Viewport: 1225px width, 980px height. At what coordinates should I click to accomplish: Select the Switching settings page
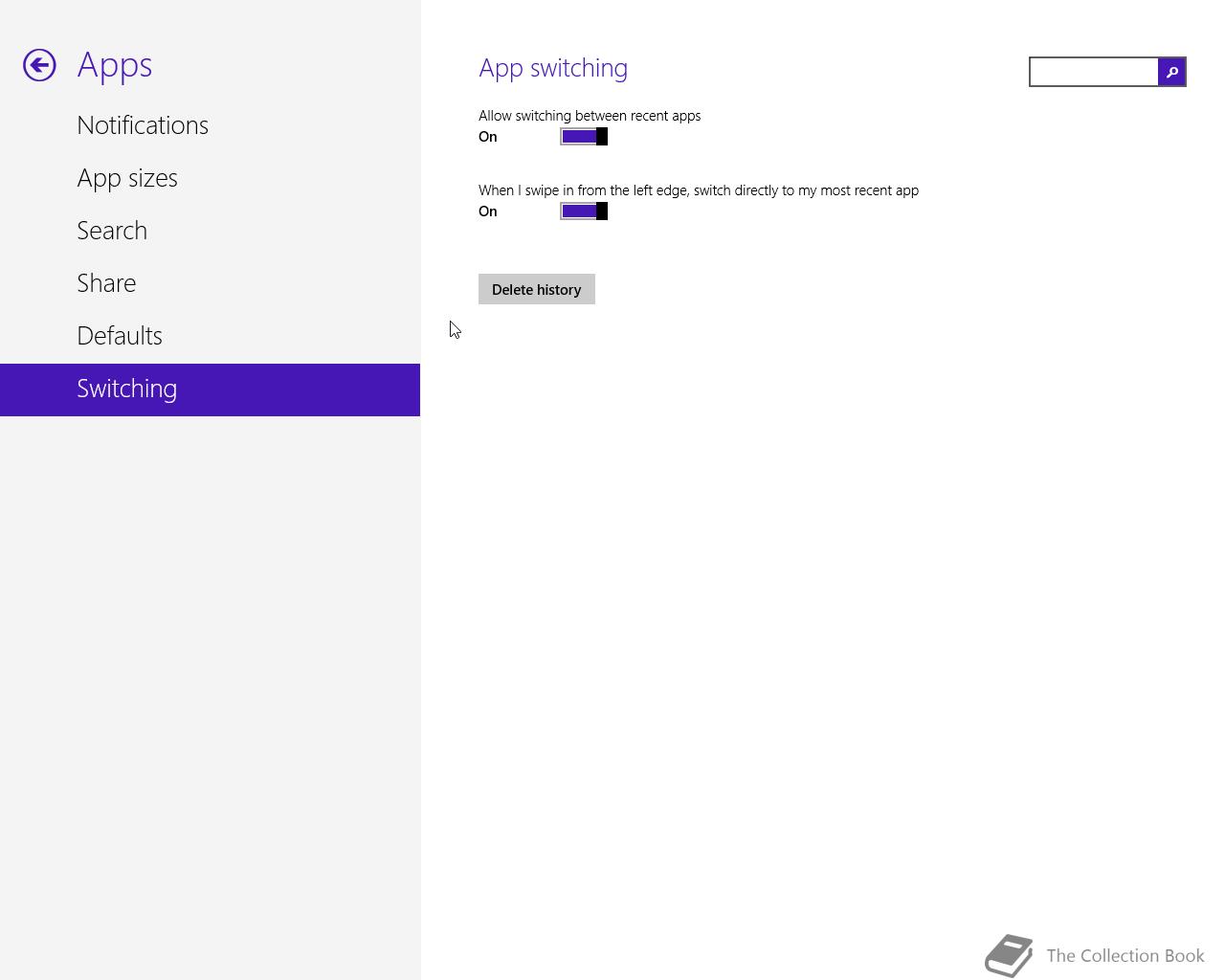click(x=210, y=390)
